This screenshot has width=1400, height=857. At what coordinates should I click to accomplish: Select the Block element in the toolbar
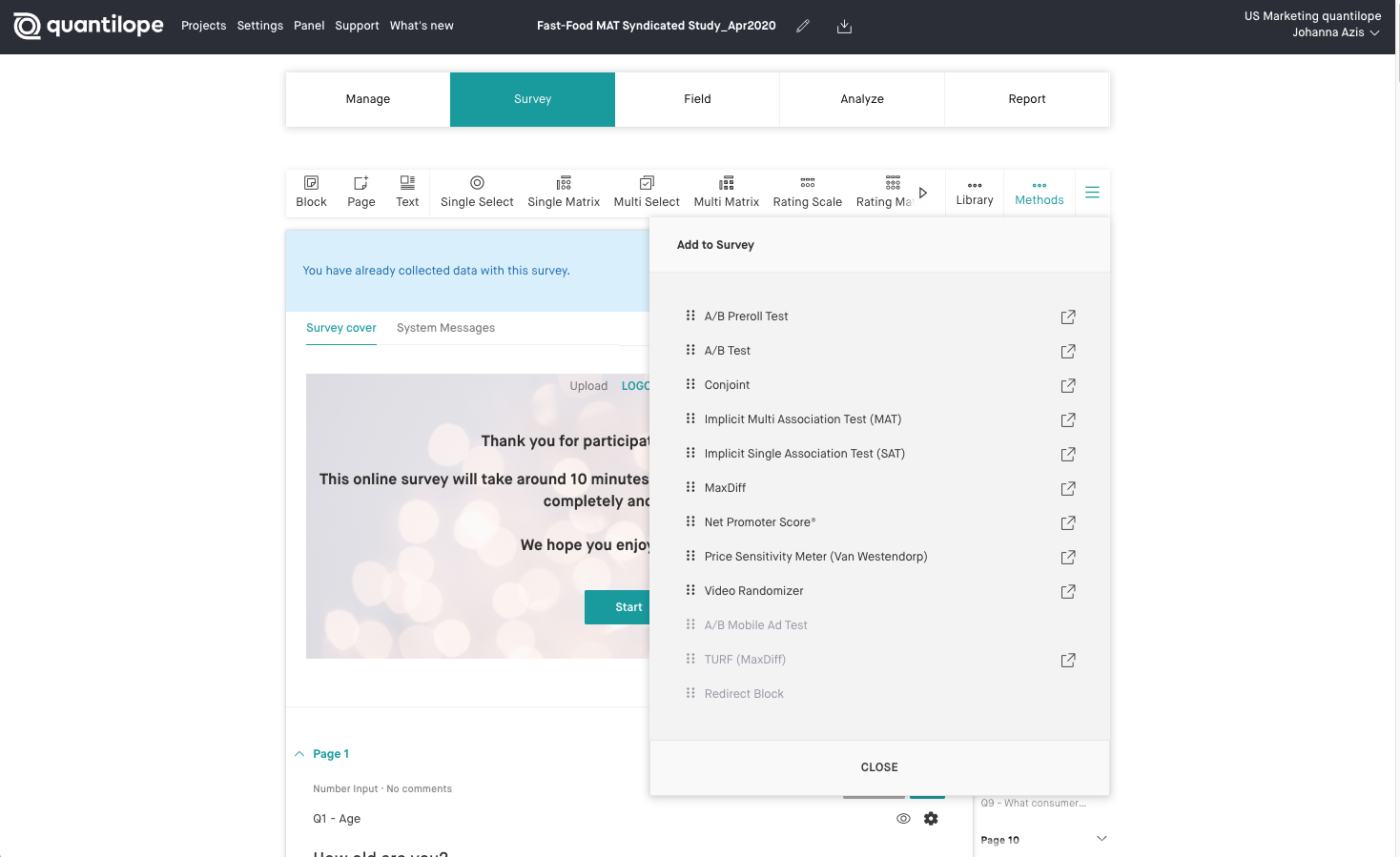[311, 192]
